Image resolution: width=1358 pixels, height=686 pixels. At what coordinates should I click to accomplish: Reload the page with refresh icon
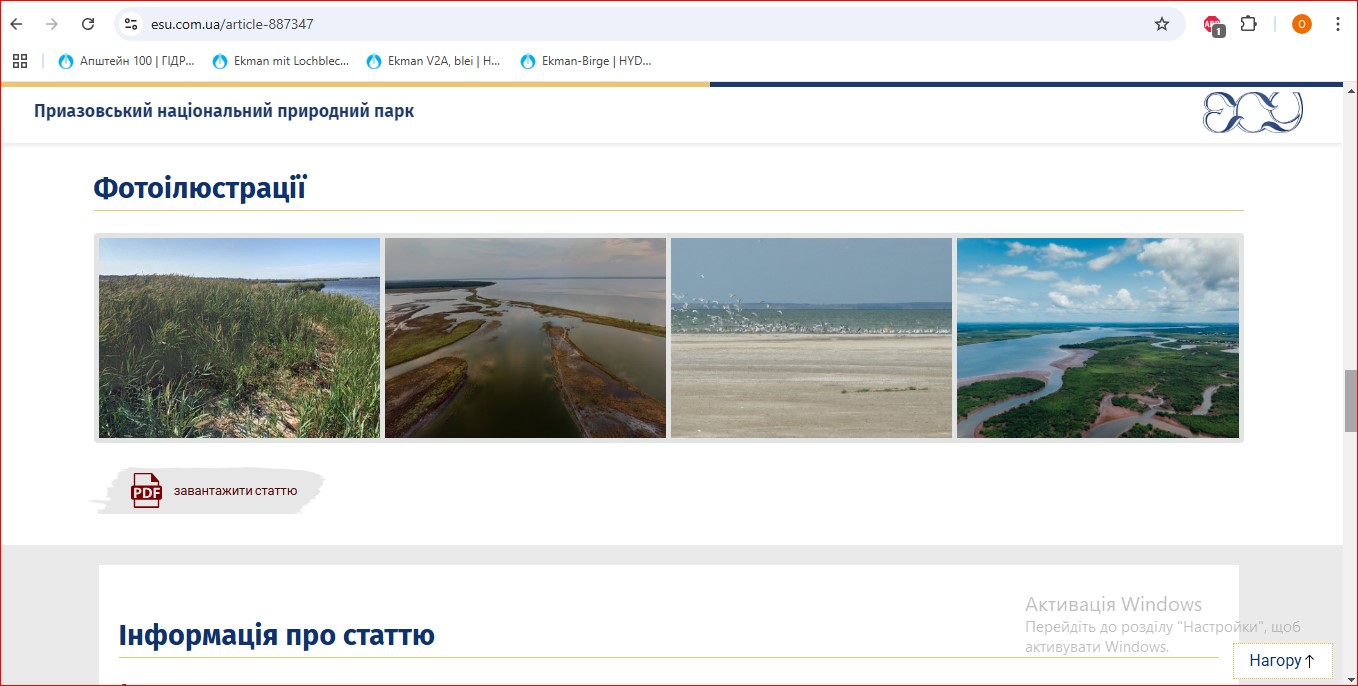(88, 24)
